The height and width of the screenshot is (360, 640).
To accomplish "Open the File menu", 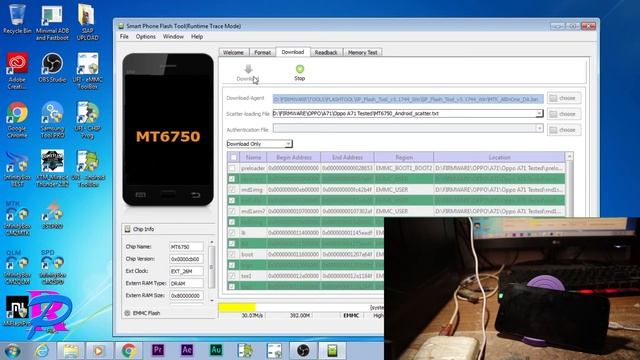I will point(124,36).
